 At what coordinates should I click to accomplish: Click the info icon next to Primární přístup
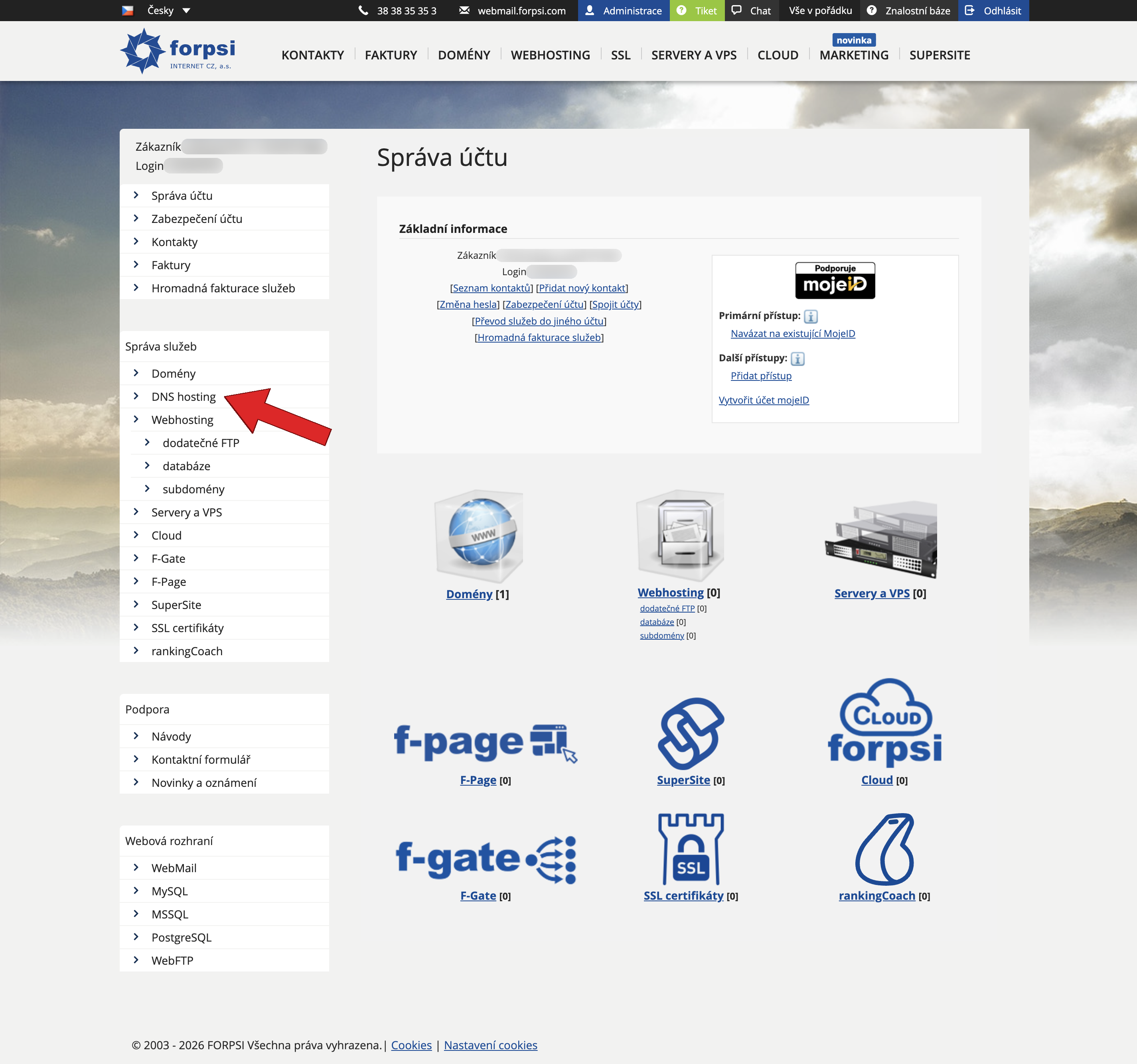click(x=811, y=316)
